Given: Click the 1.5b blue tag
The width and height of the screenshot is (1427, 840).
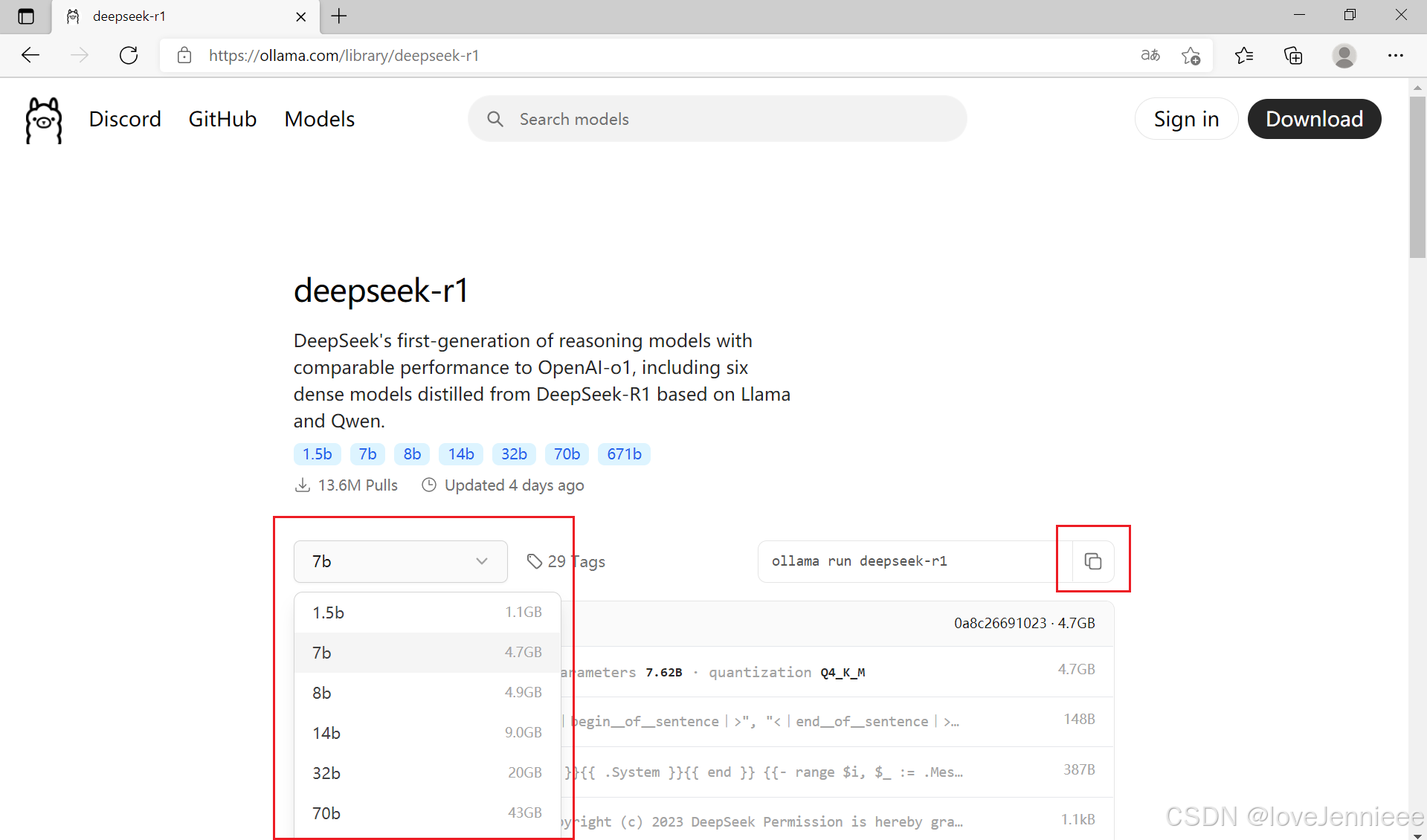Looking at the screenshot, I should (x=318, y=454).
